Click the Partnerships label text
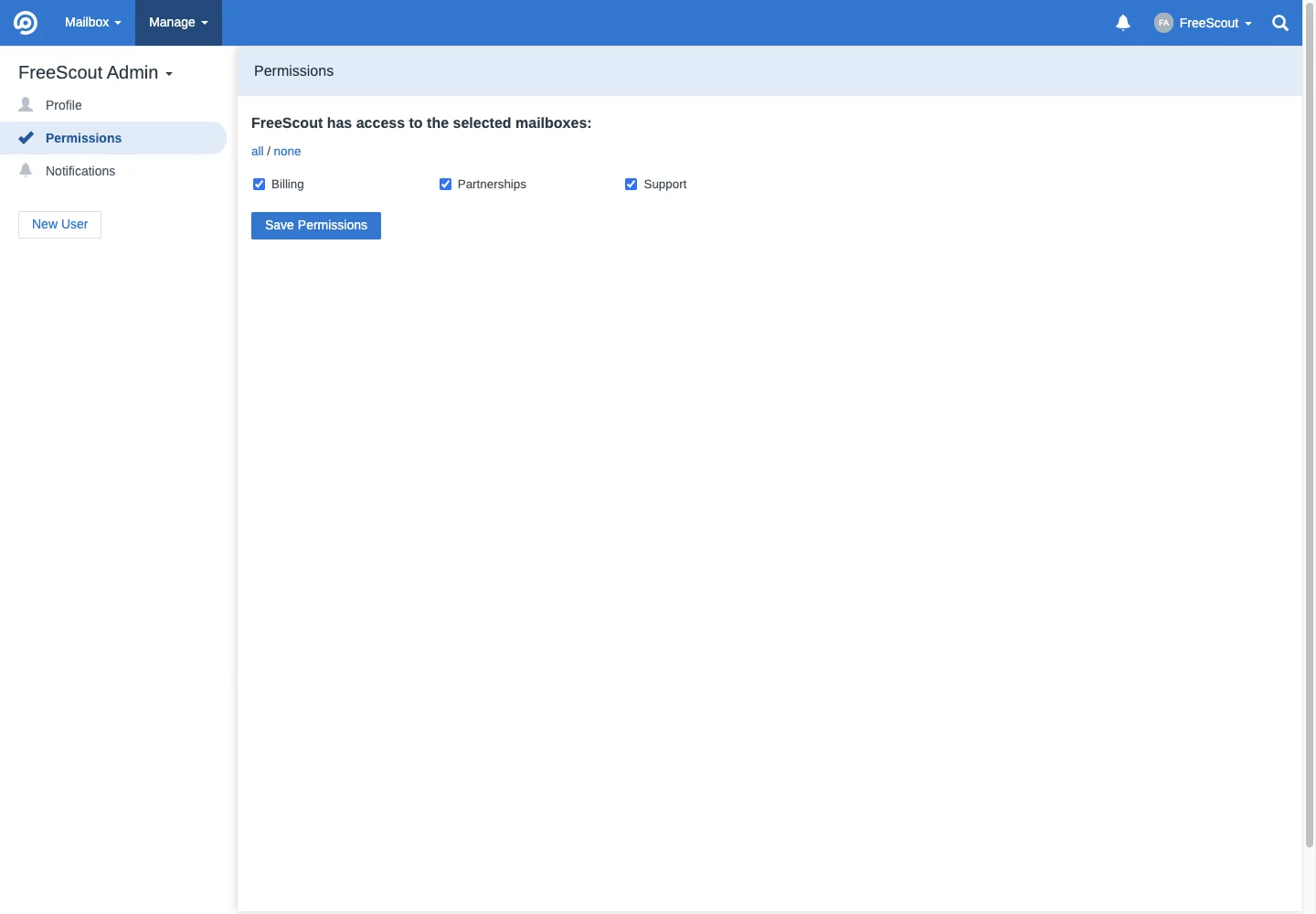 492,184
